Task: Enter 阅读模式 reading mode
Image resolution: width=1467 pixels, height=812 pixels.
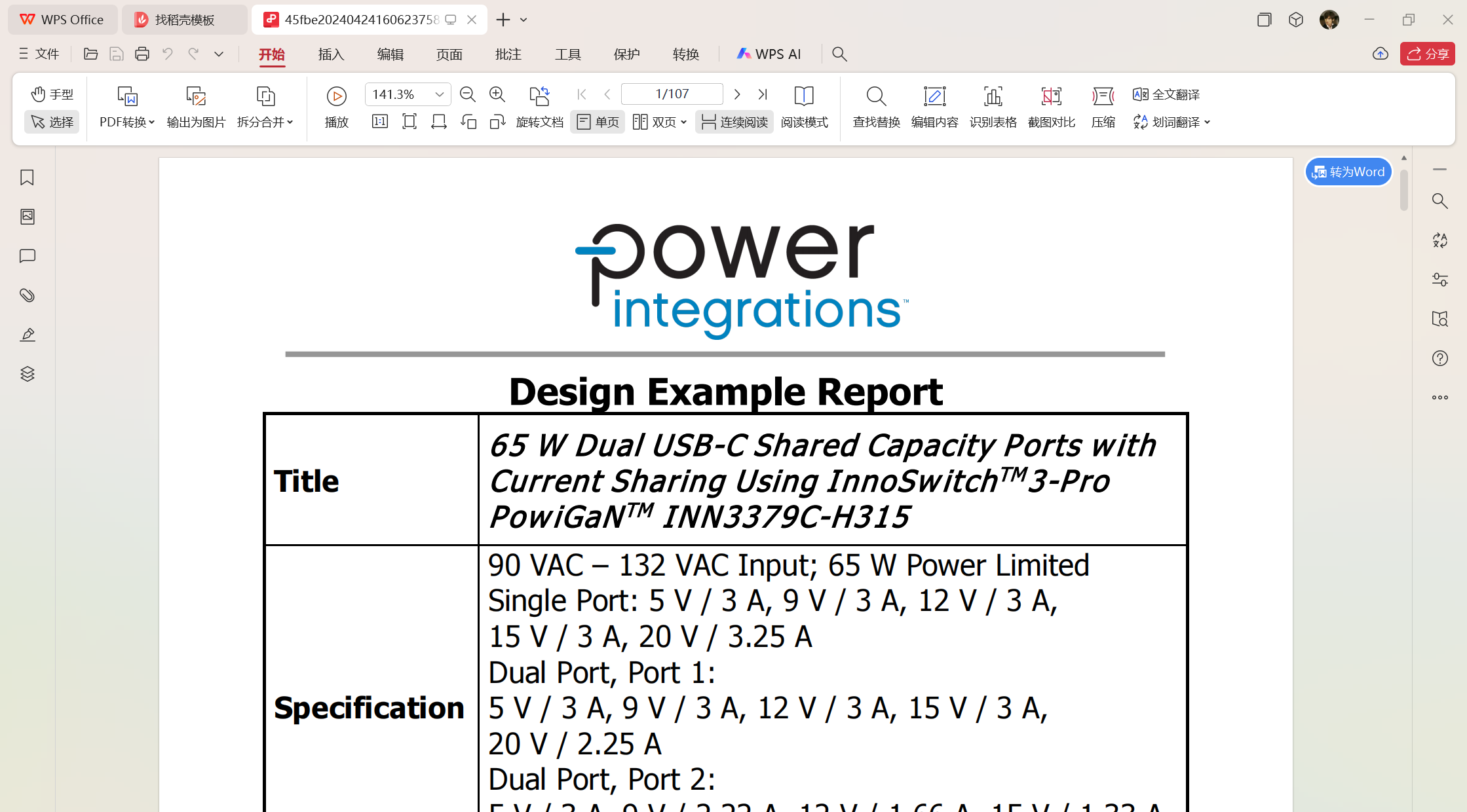Action: click(804, 107)
